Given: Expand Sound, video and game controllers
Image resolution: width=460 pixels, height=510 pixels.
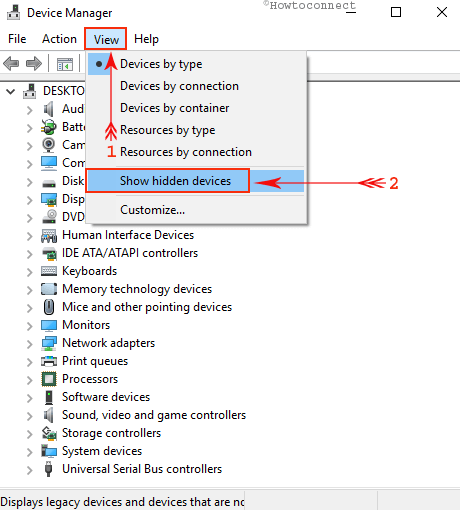Looking at the screenshot, I should point(30,416).
